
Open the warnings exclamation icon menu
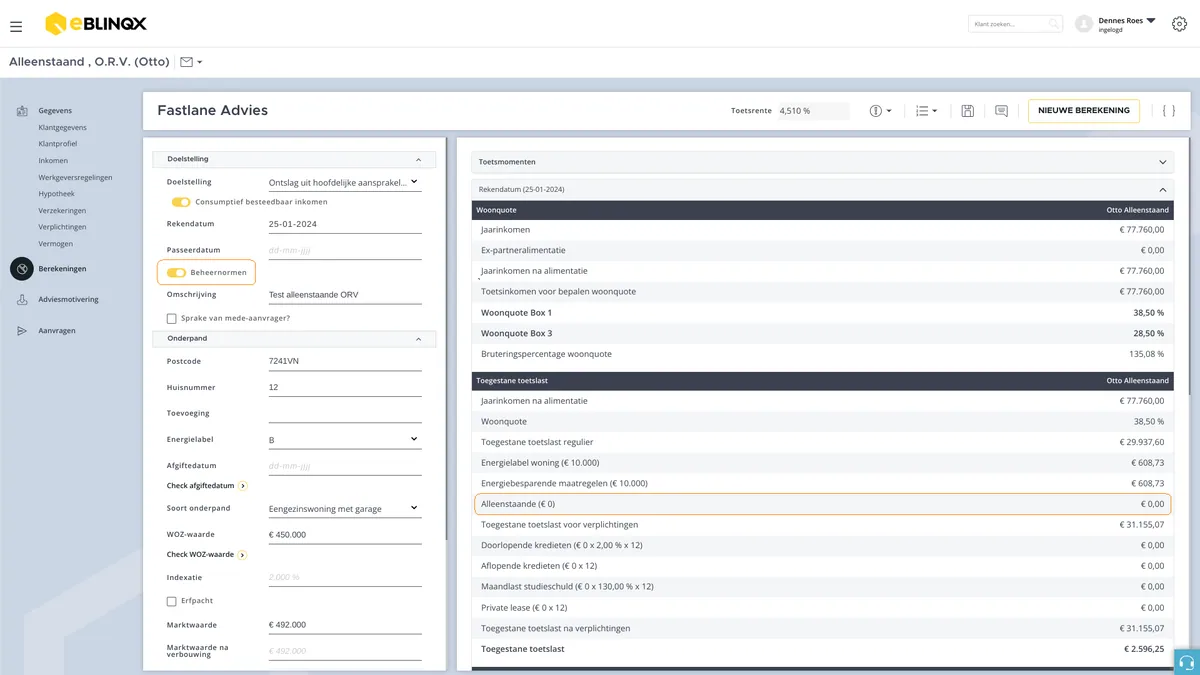click(x=880, y=111)
